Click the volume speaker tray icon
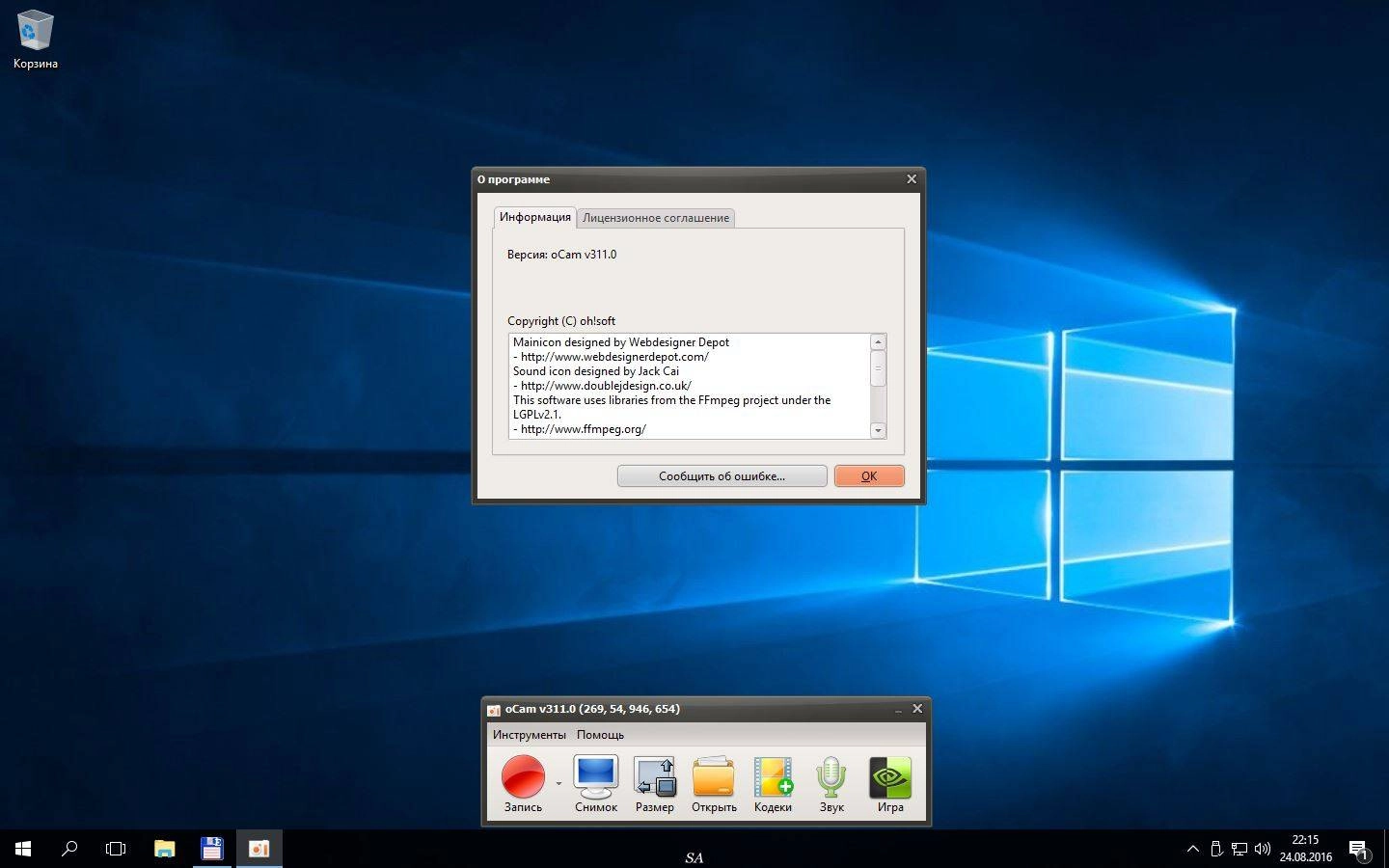Viewport: 1389px width, 868px height. click(1263, 849)
